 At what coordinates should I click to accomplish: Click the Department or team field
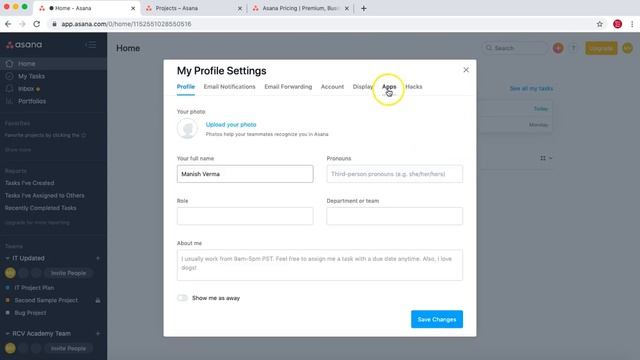click(395, 216)
